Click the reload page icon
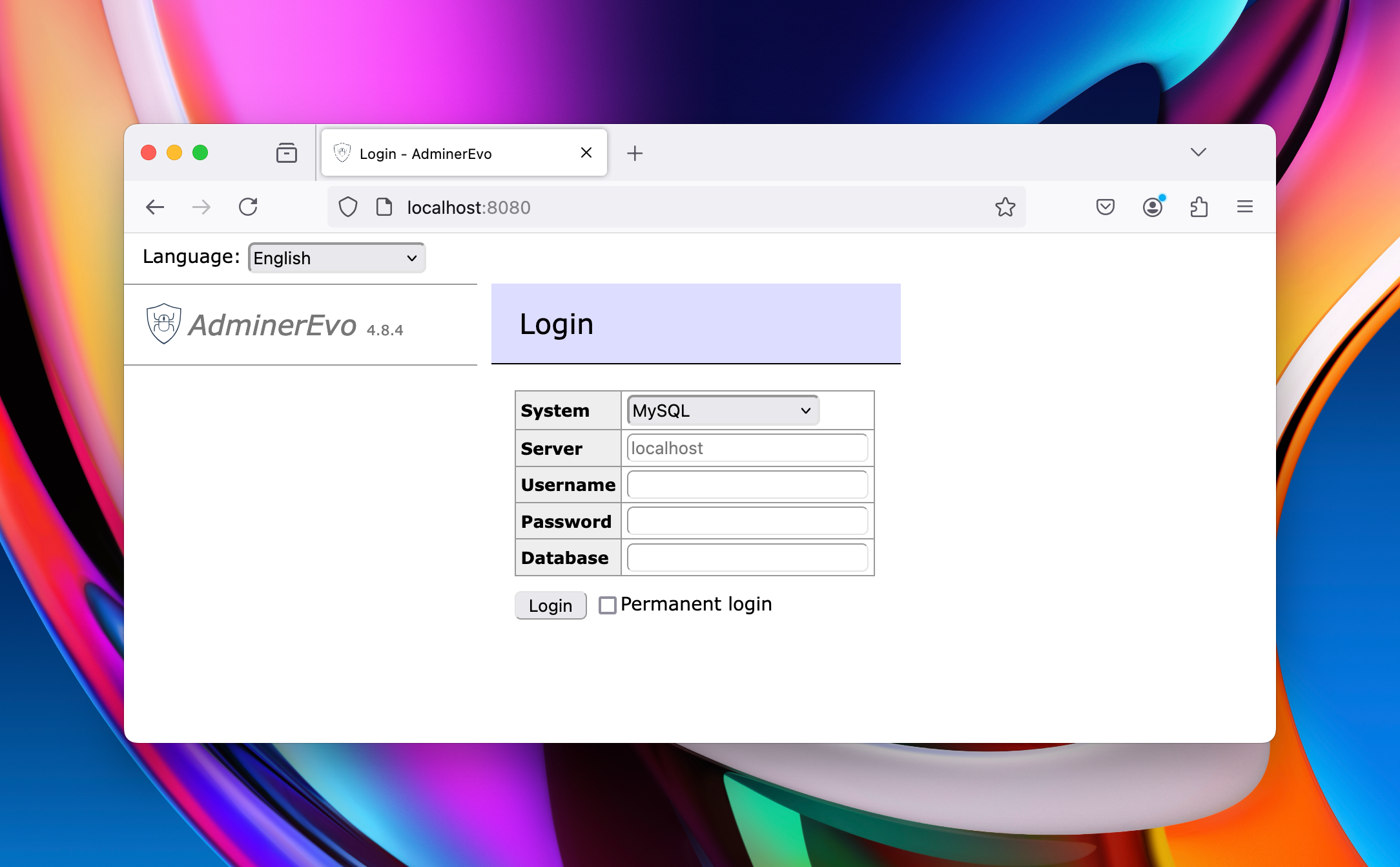Screen dimensions: 1400x867 248,207
